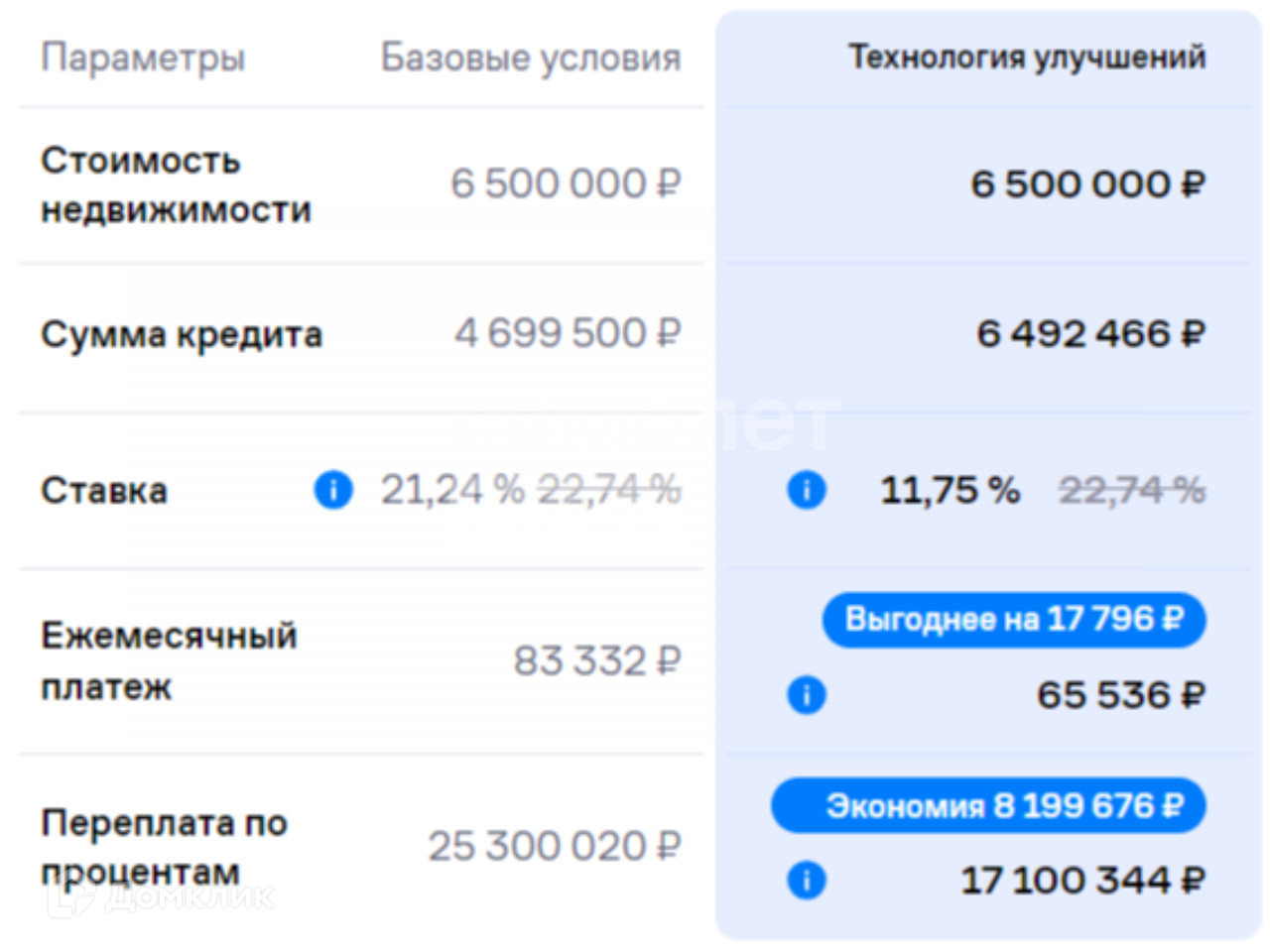This screenshot has width=1270, height=952.
Task: Click the "Выгоднее на 17 796 ₽" badge
Action: tap(1013, 620)
